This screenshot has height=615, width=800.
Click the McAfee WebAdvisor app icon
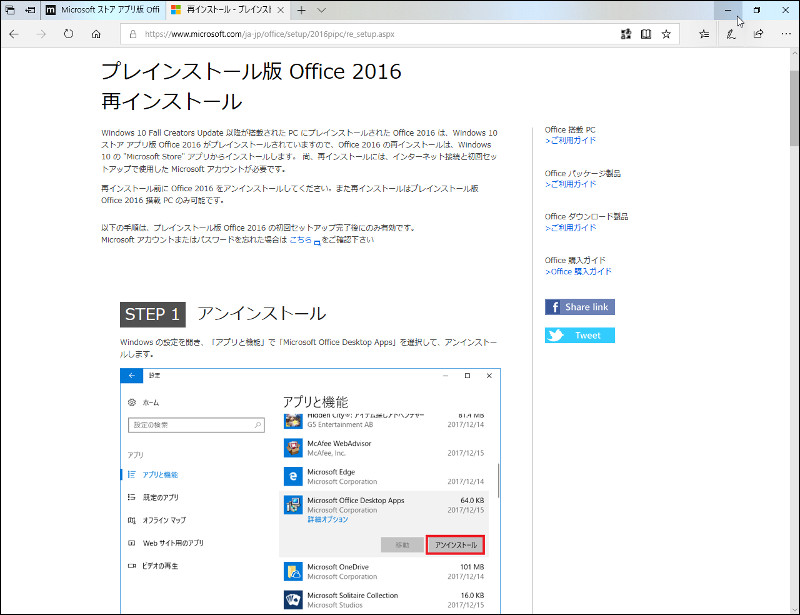[293, 448]
